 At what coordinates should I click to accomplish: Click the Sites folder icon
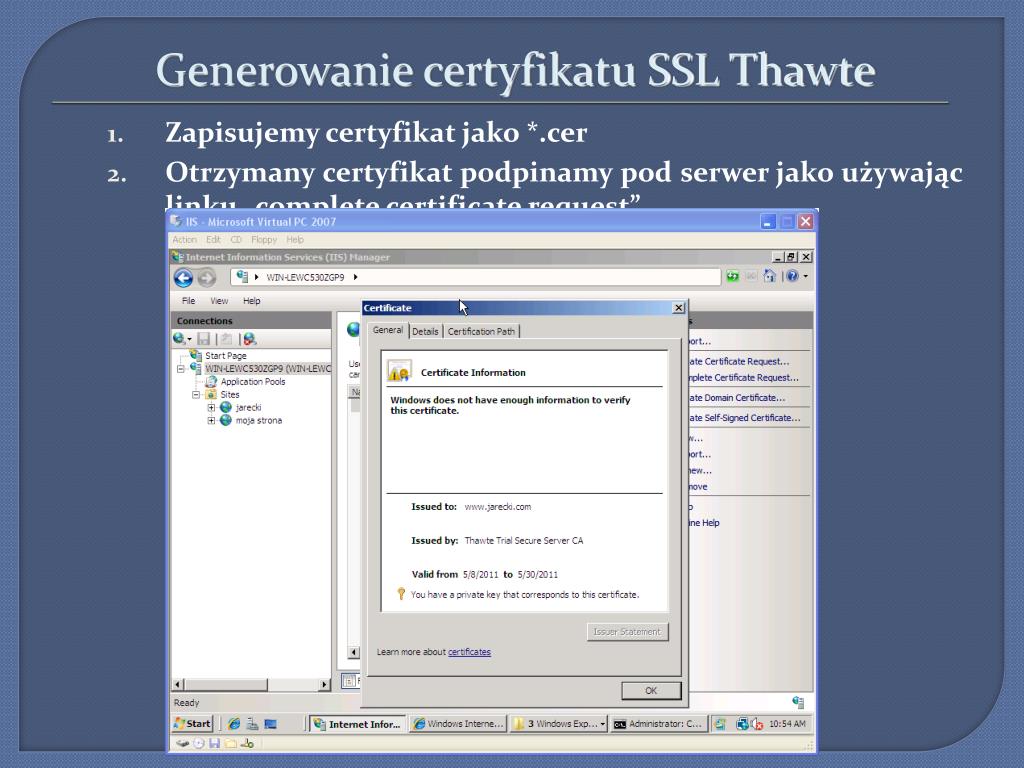coord(212,394)
